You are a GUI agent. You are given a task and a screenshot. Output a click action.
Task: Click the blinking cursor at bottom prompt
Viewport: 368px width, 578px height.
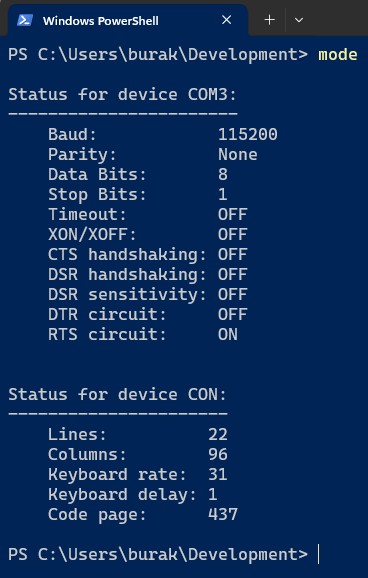[x=319, y=555]
